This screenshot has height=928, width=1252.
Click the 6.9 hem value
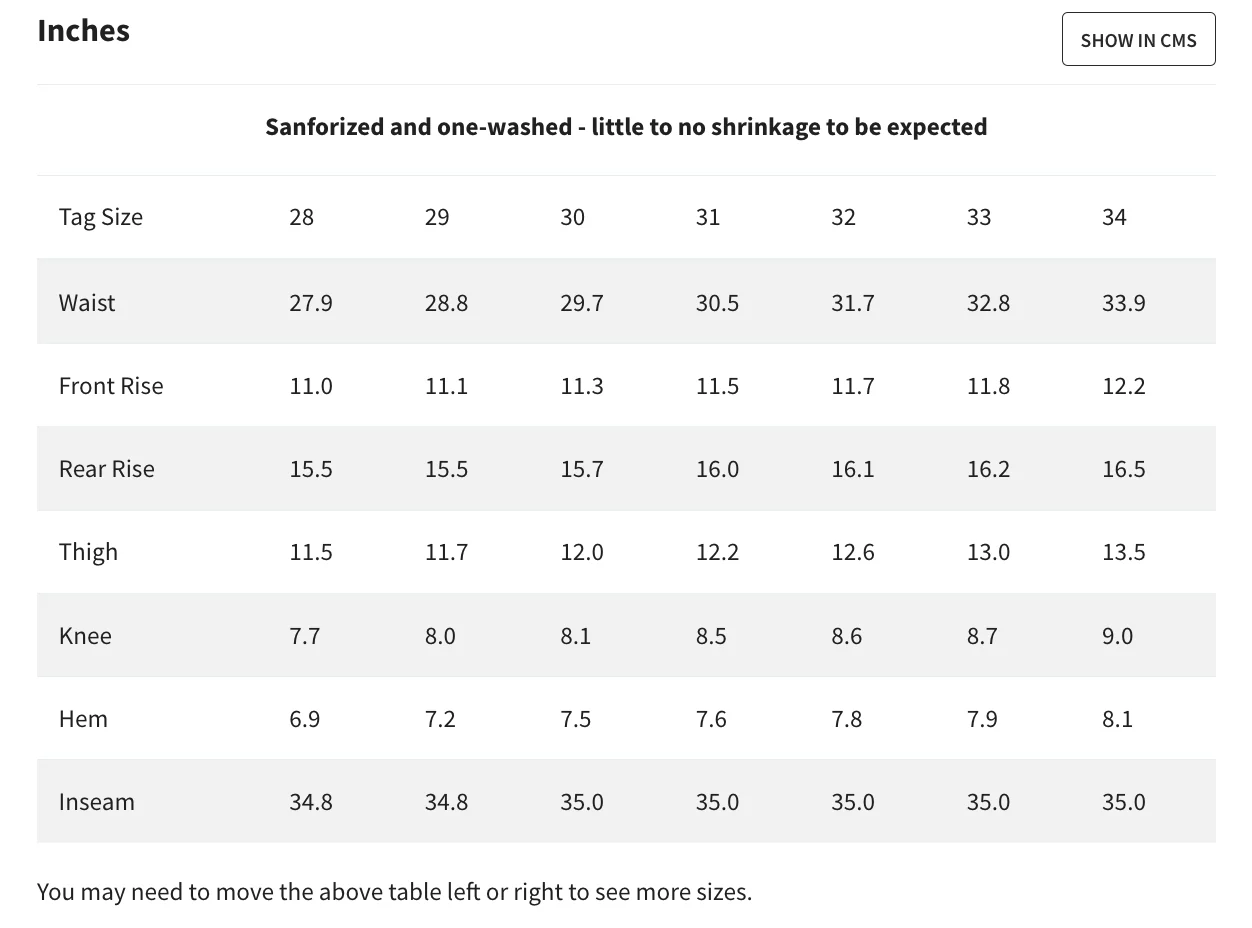305,719
